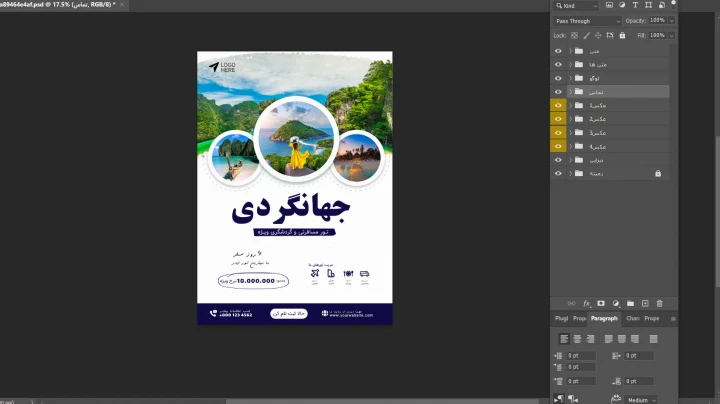Select left-to-right paragraph direction icon
This screenshot has height=404, width=720.
tap(558, 399)
